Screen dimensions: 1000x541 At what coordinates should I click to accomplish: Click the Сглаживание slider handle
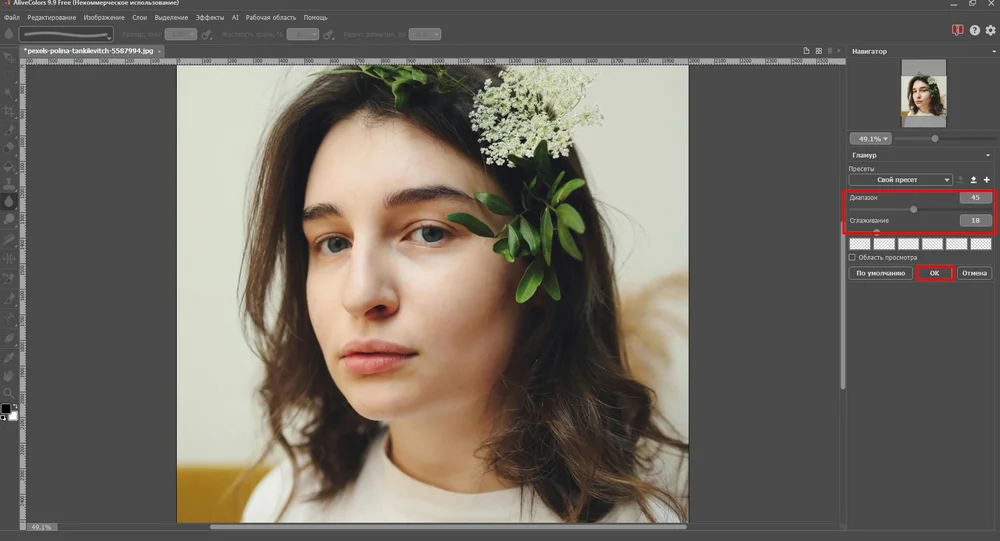pos(877,232)
